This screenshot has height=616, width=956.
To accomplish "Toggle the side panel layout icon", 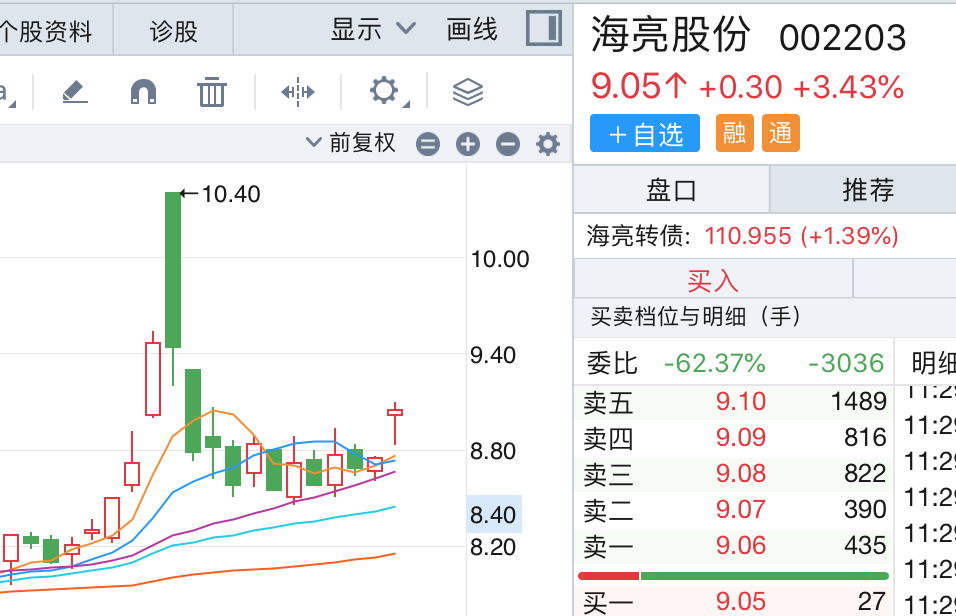I will [x=544, y=28].
